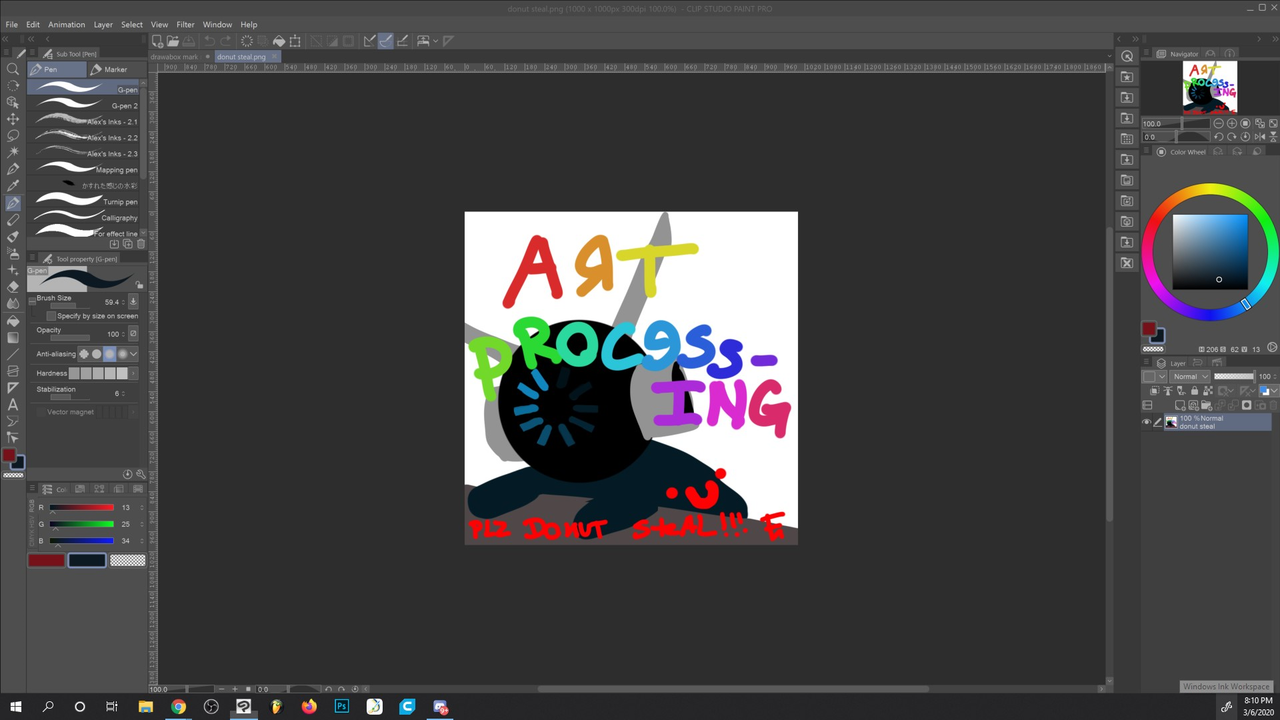Expand the Brush Size preset dropdown
Image resolution: width=1280 pixels, height=720 pixels.
click(133, 301)
